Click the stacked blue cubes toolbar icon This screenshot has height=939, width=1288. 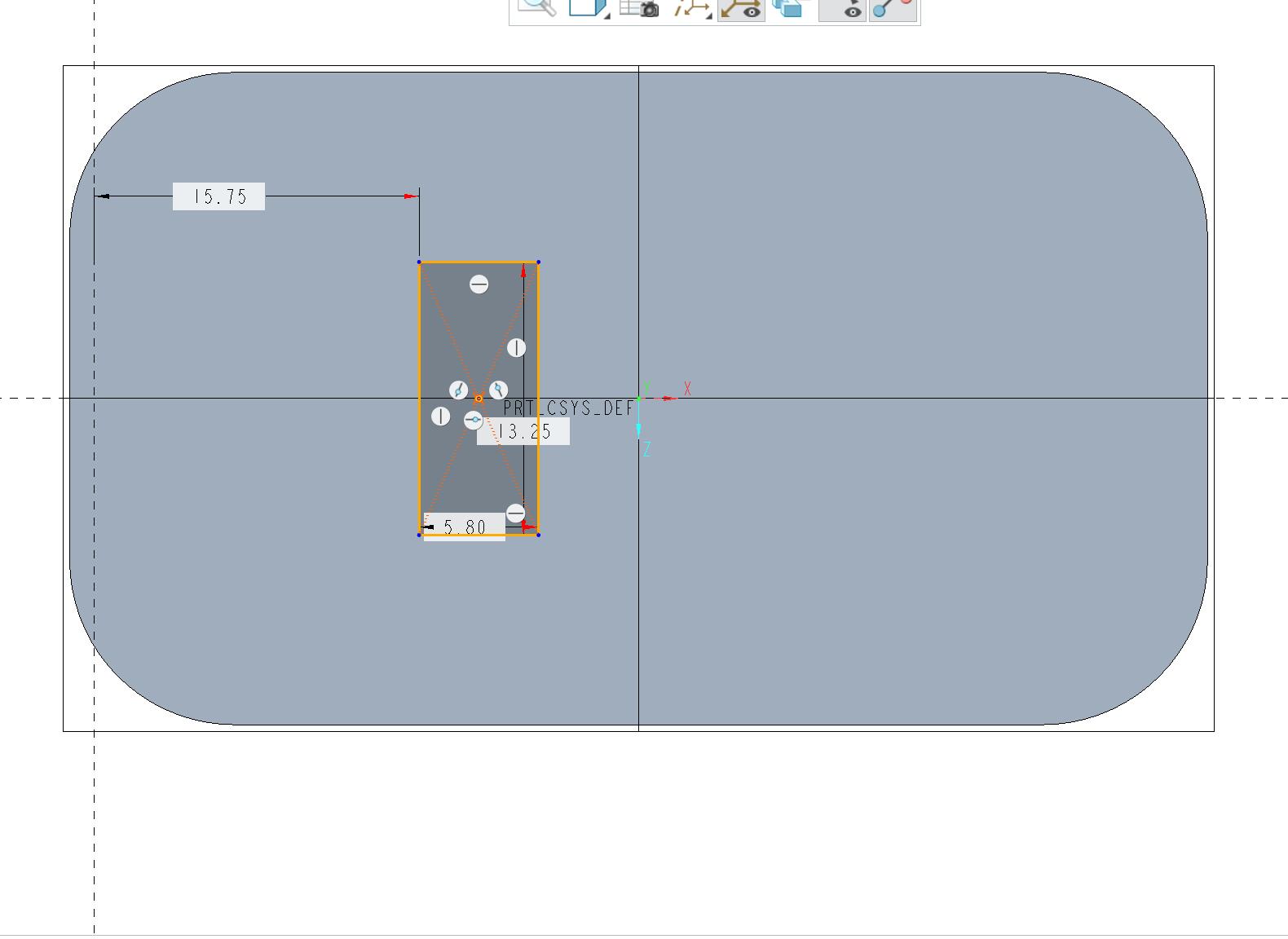pos(788,7)
